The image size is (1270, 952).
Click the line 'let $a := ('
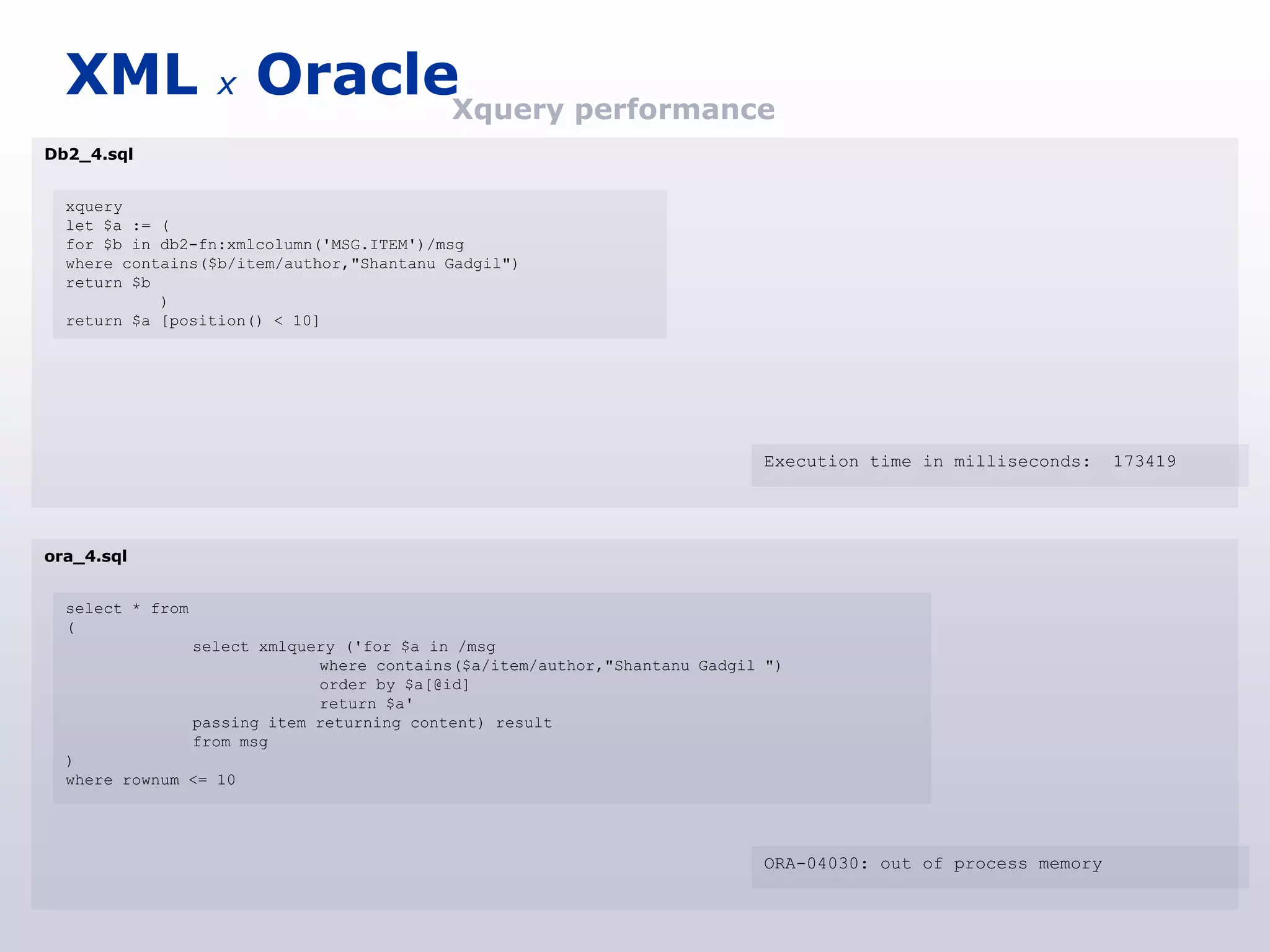[x=118, y=226]
